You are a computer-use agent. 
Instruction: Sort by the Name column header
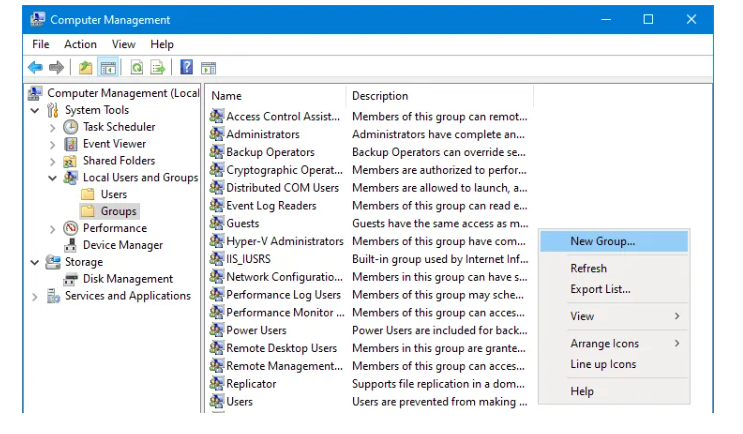277,96
